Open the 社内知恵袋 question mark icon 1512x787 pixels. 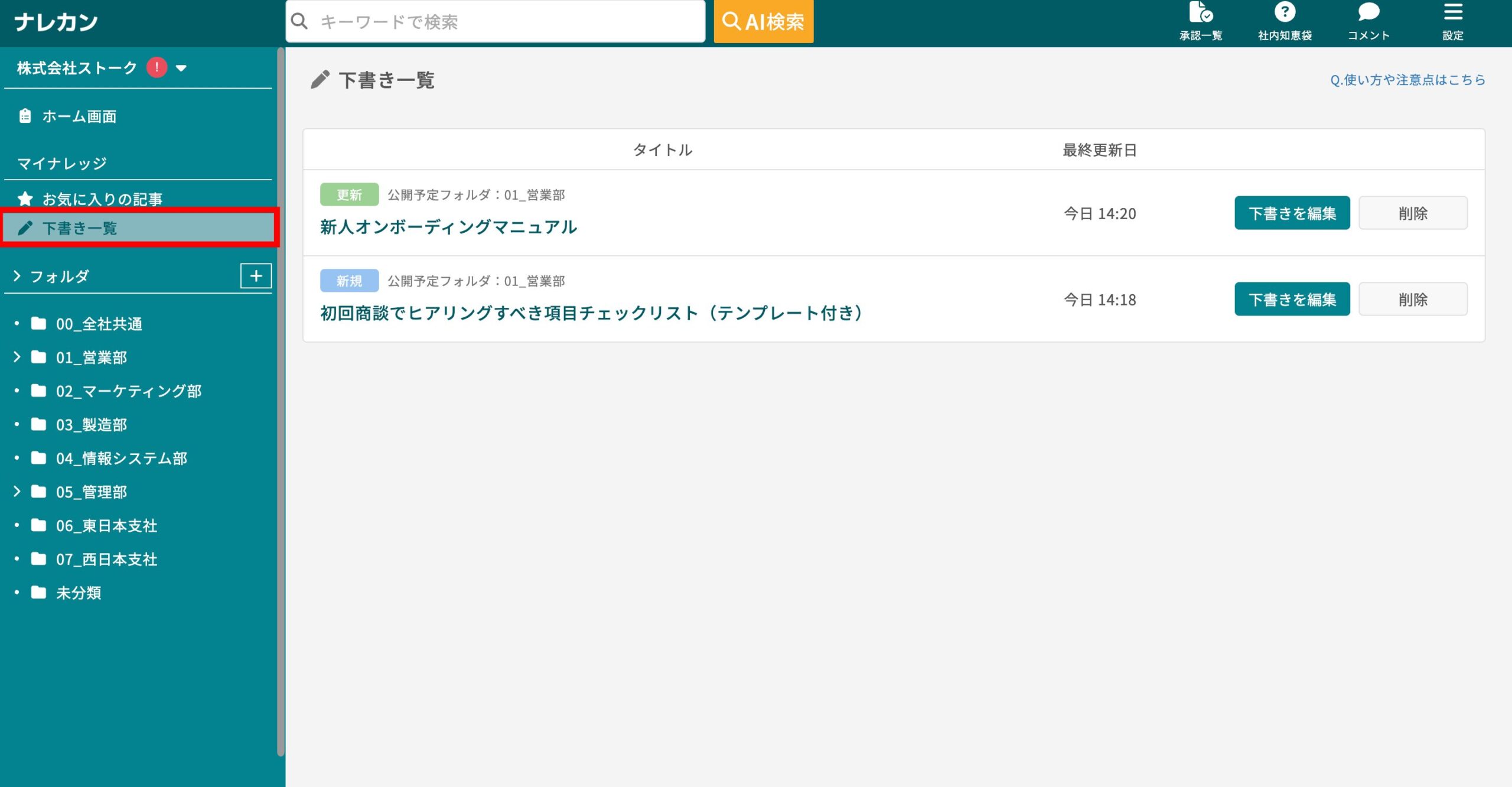click(x=1285, y=12)
